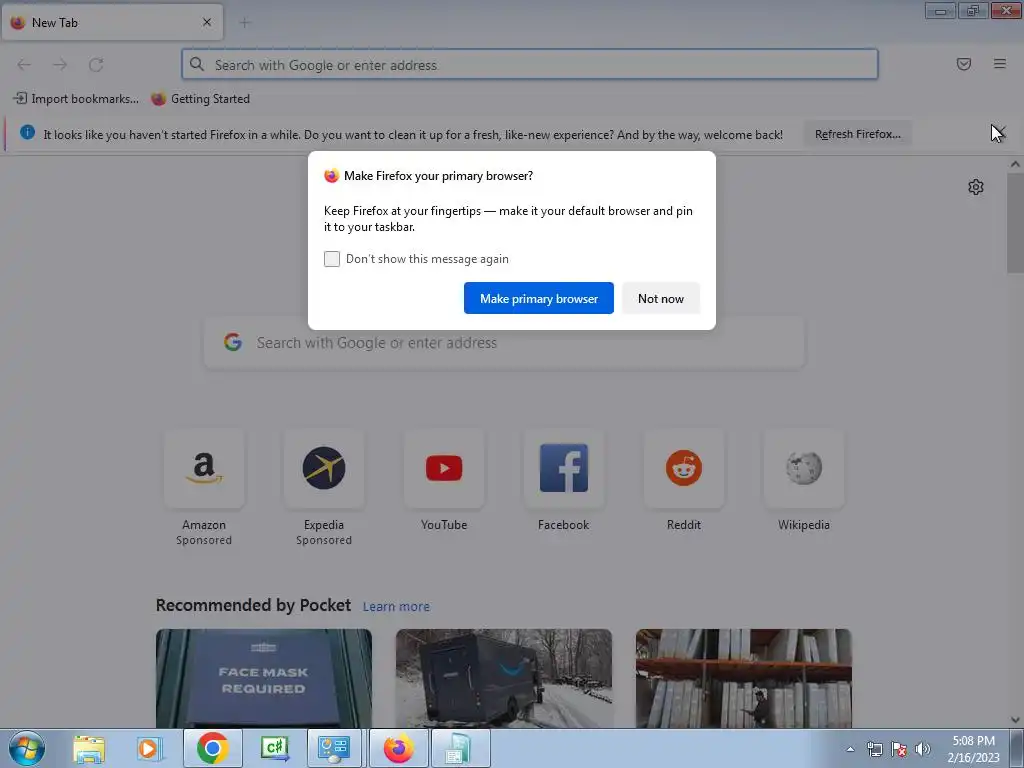Go forward with the forward arrow

(60, 65)
